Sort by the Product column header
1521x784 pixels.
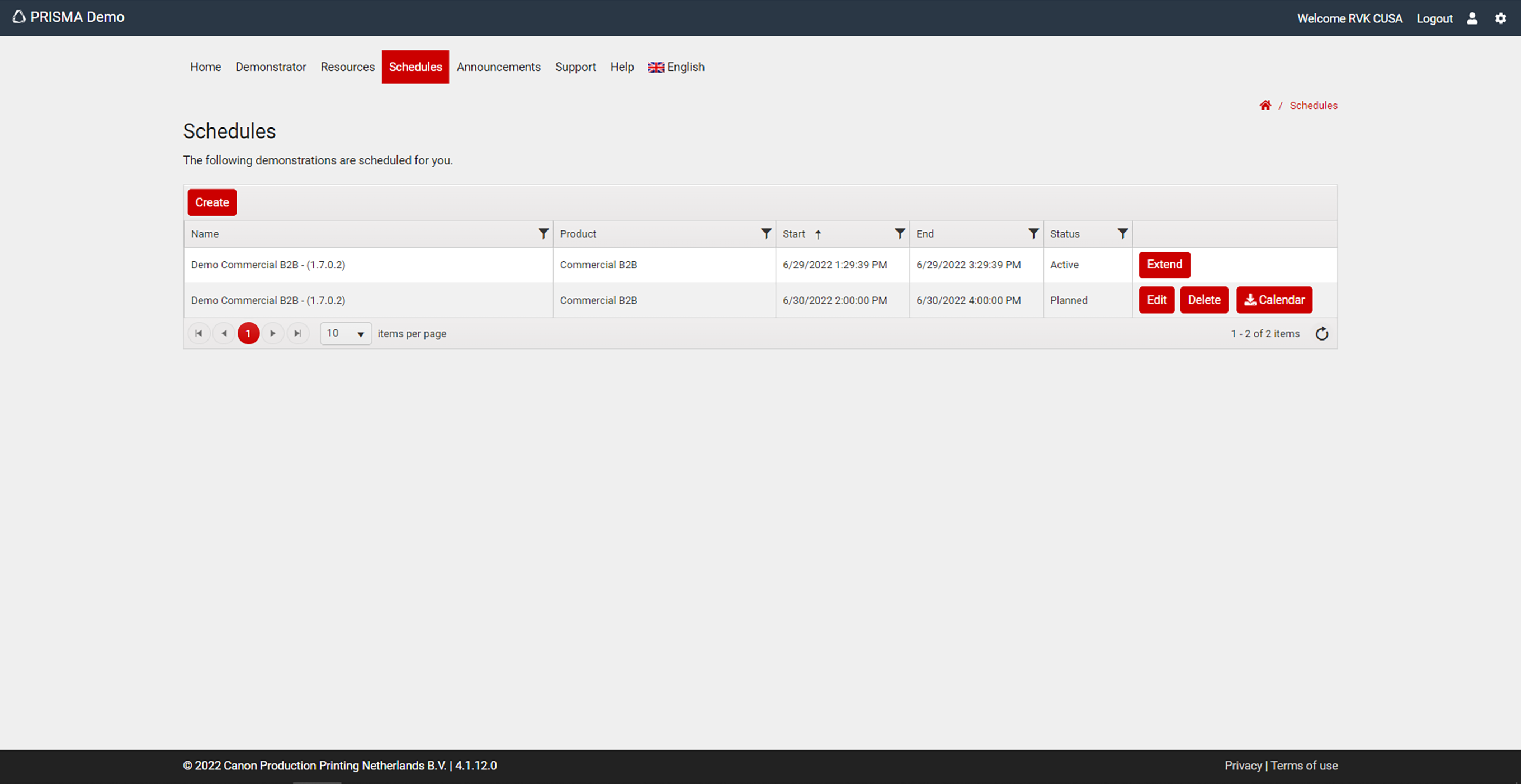pos(578,234)
